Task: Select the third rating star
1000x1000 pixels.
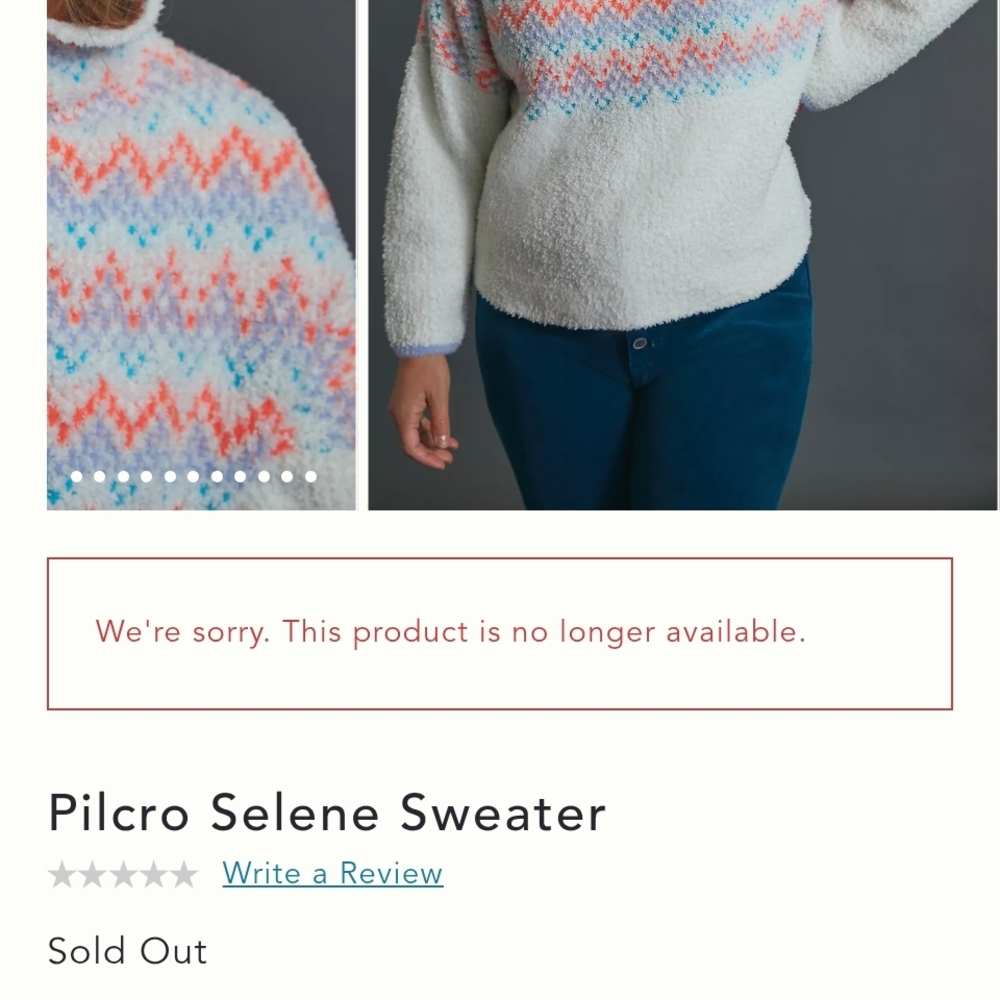Action: 124,873
